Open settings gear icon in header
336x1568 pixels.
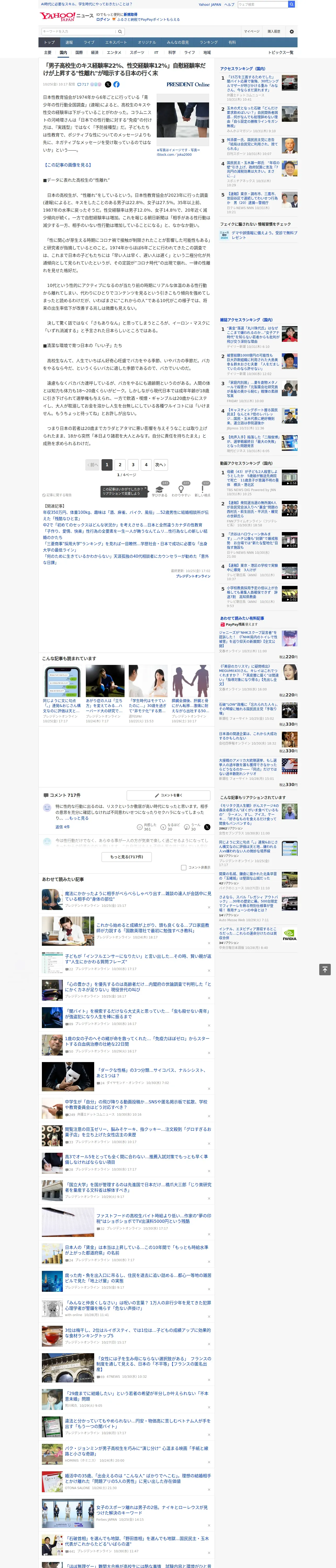click(x=292, y=31)
